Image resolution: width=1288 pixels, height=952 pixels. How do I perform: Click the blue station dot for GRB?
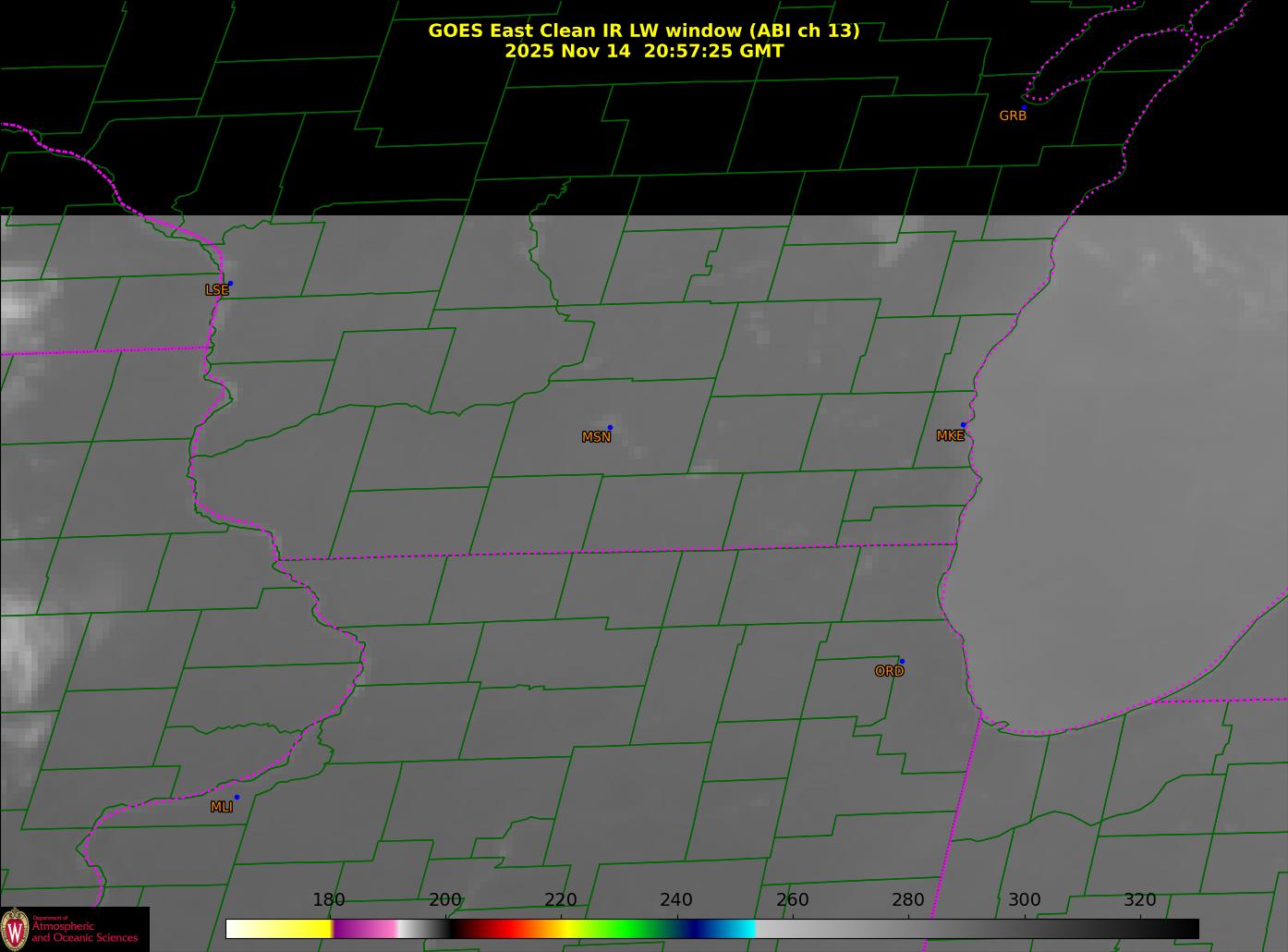coord(1024,107)
